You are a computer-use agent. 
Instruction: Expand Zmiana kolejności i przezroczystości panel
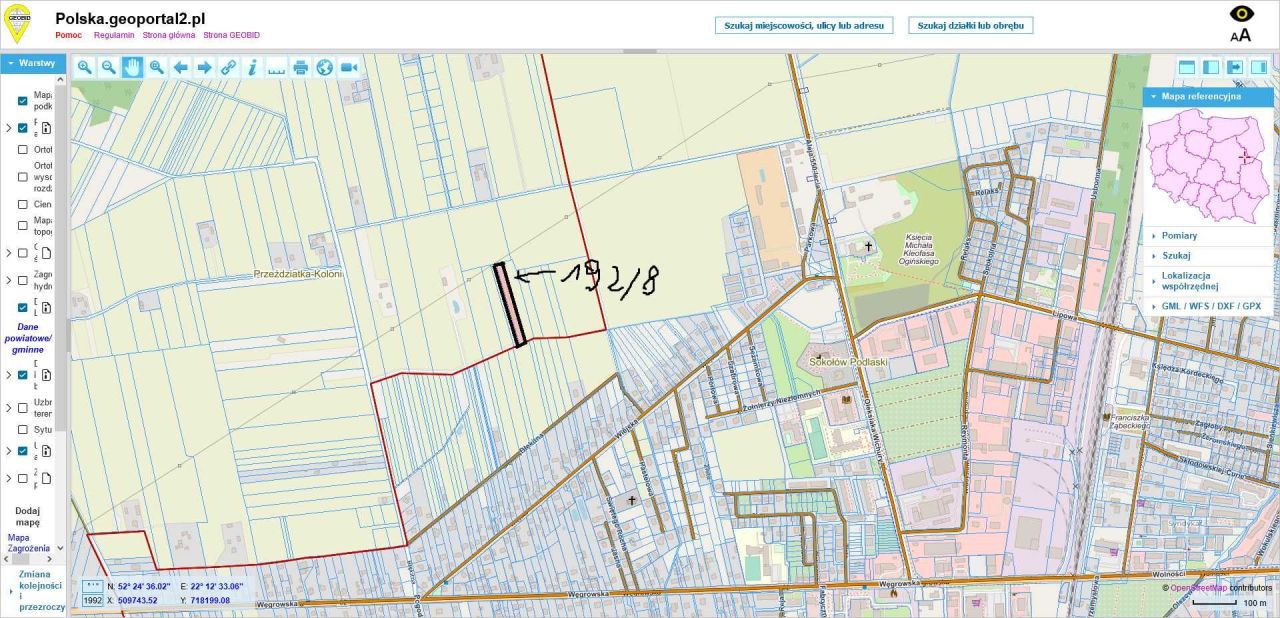click(x=33, y=591)
